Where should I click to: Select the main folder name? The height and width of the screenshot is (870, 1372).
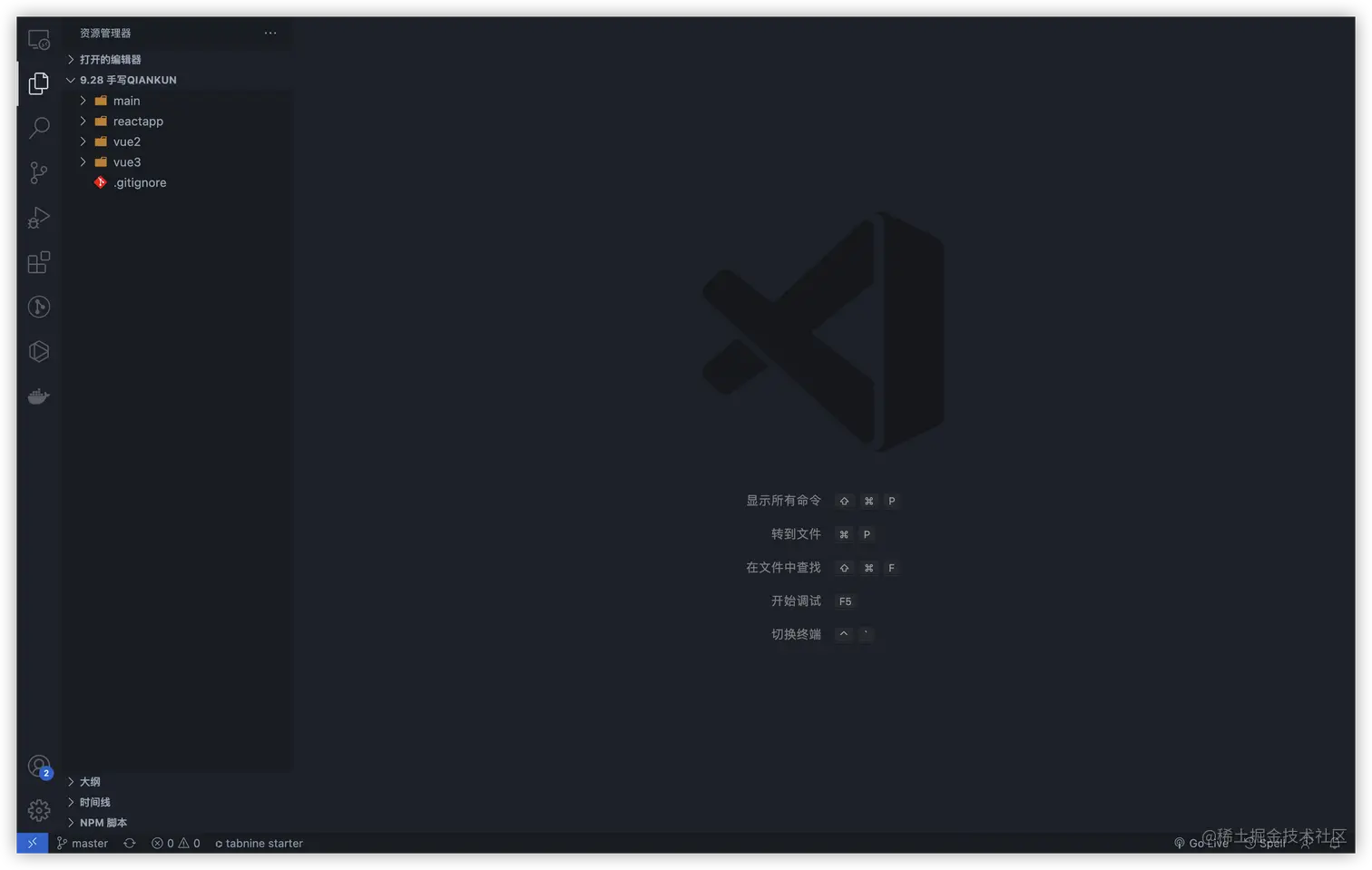pos(126,101)
